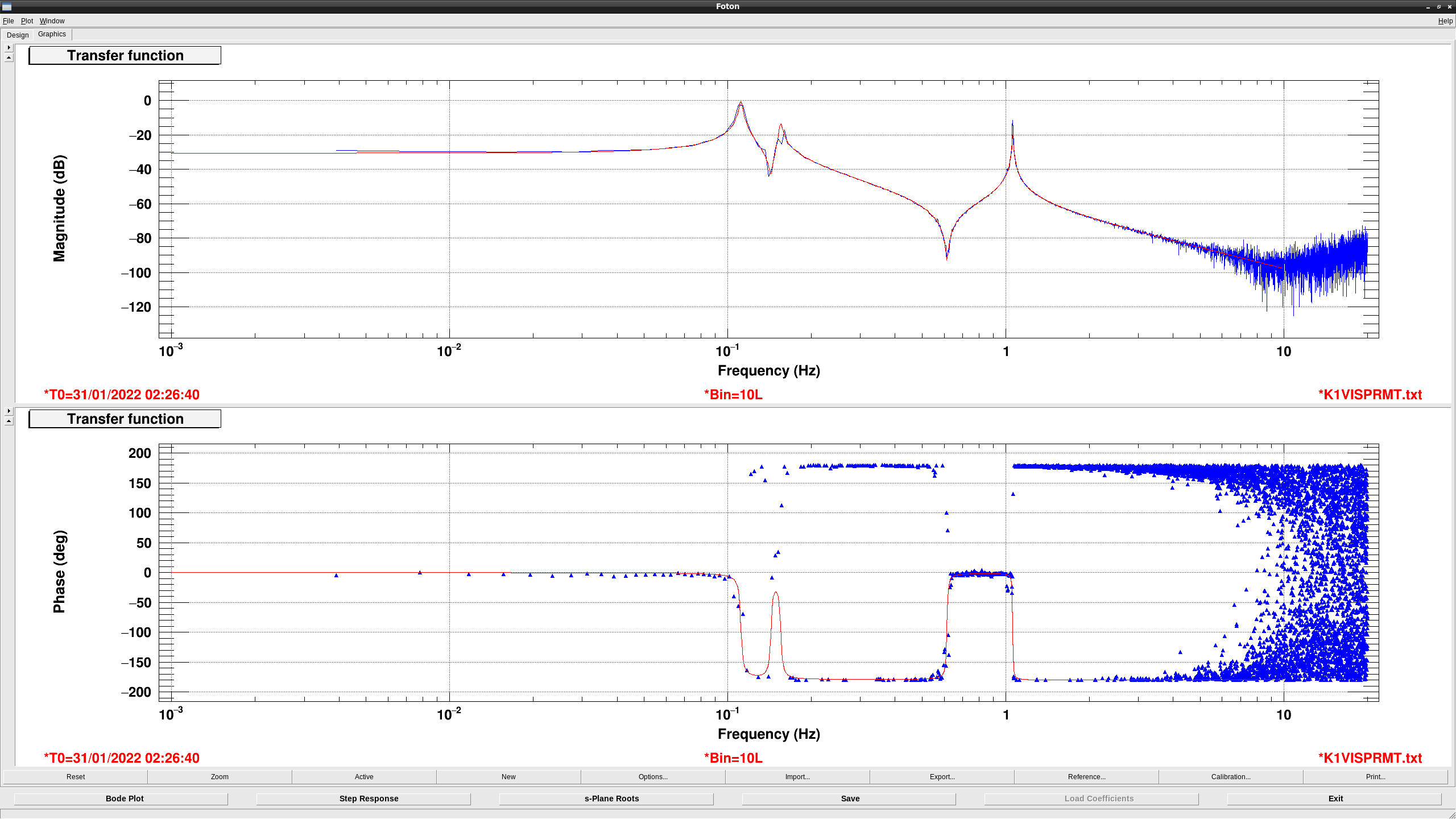Open the Export... dialog
The height and width of the screenshot is (819, 1456).
942,777
